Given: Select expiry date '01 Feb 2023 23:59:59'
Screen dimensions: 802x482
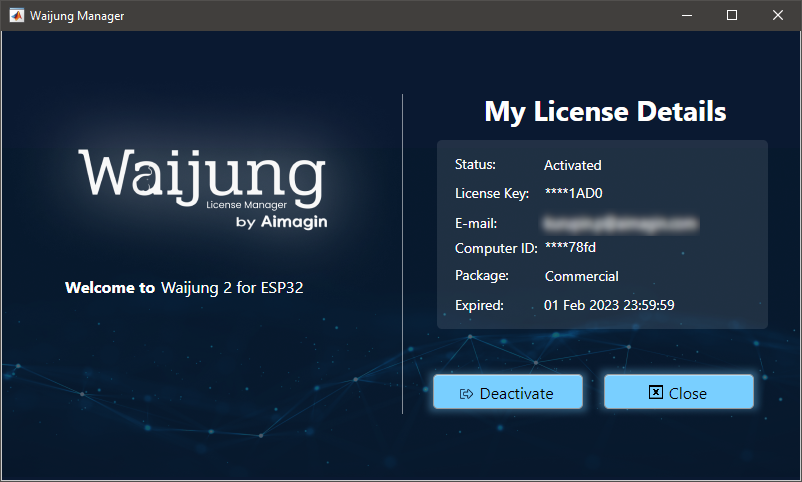Looking at the screenshot, I should (x=609, y=305).
